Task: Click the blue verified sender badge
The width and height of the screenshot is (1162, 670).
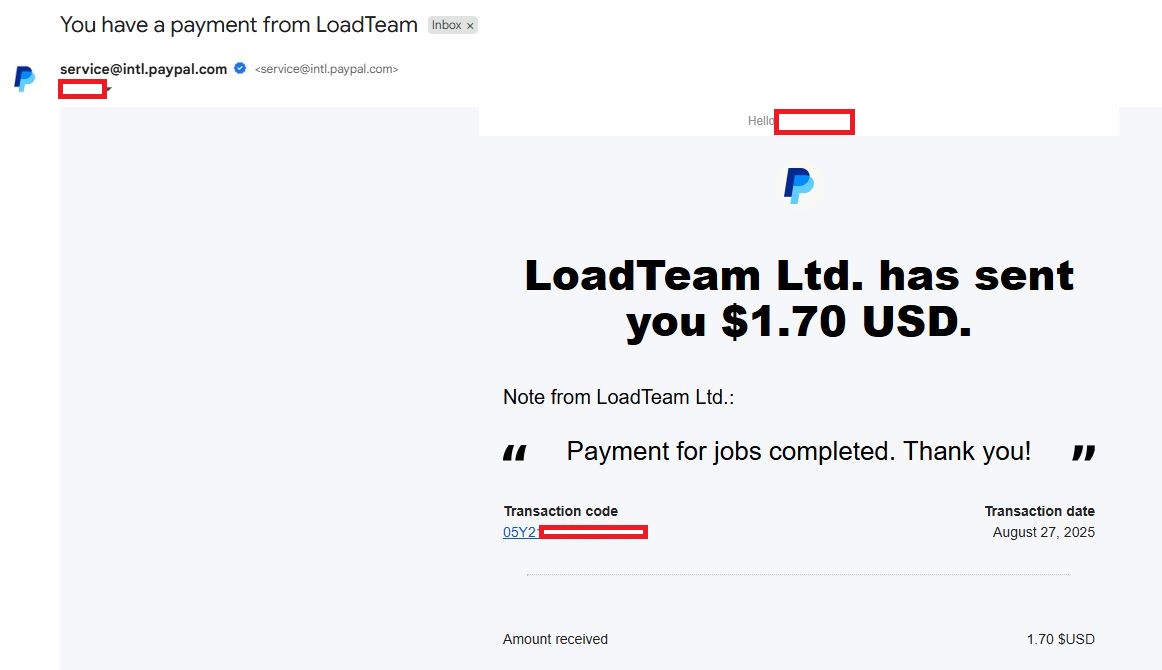Action: coord(240,68)
